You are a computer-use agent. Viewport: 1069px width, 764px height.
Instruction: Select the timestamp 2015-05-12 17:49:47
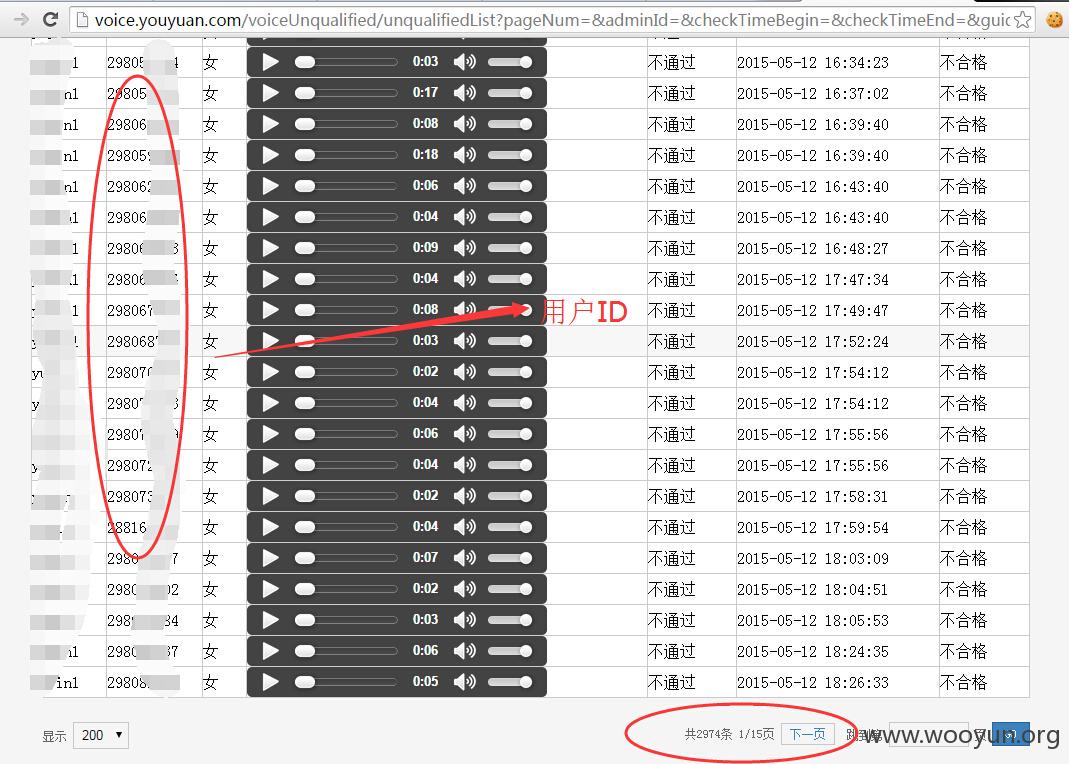(813, 311)
